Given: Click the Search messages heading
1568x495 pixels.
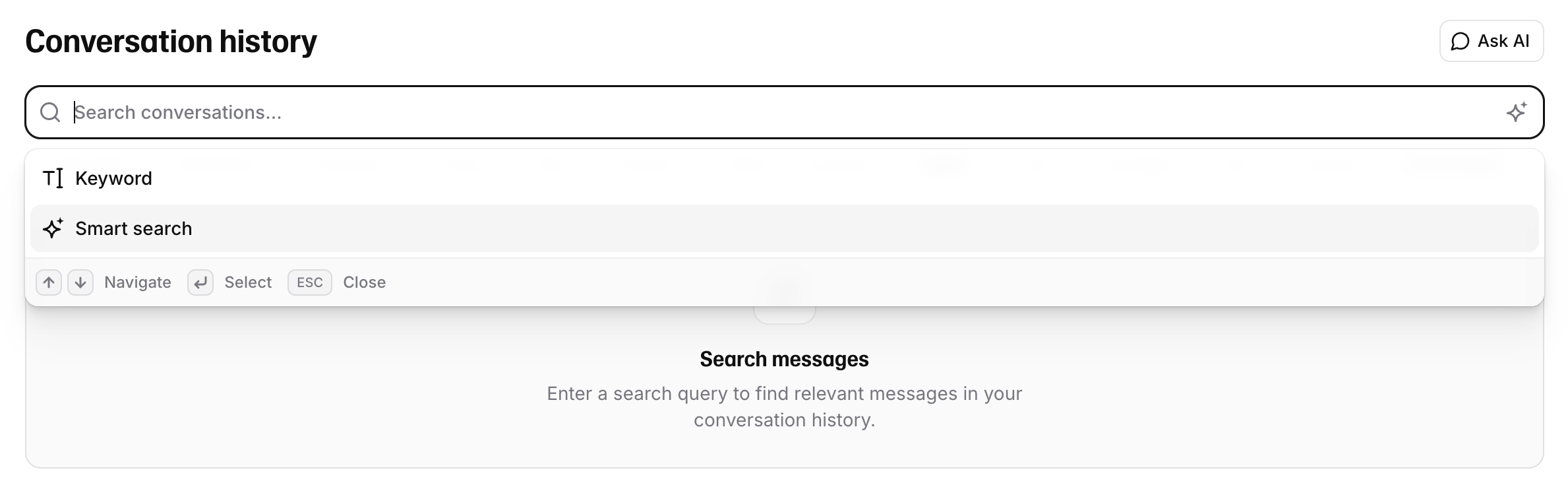Looking at the screenshot, I should click(784, 359).
